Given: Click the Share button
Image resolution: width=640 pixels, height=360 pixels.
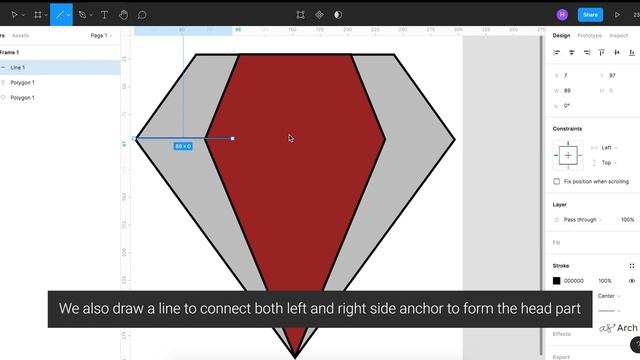Looking at the screenshot, I should click(590, 15).
